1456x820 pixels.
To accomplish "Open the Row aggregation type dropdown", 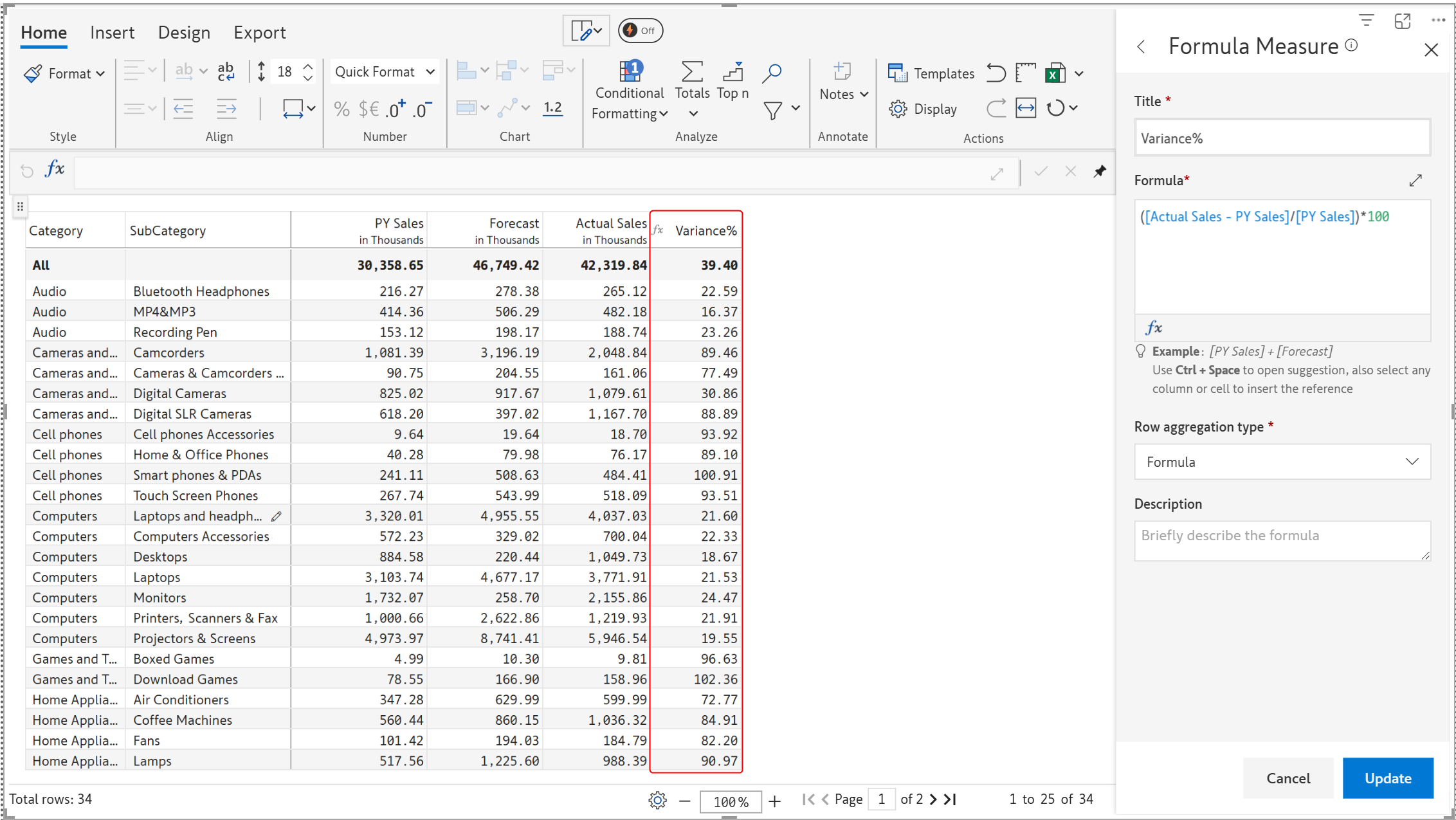I will click(x=1282, y=462).
